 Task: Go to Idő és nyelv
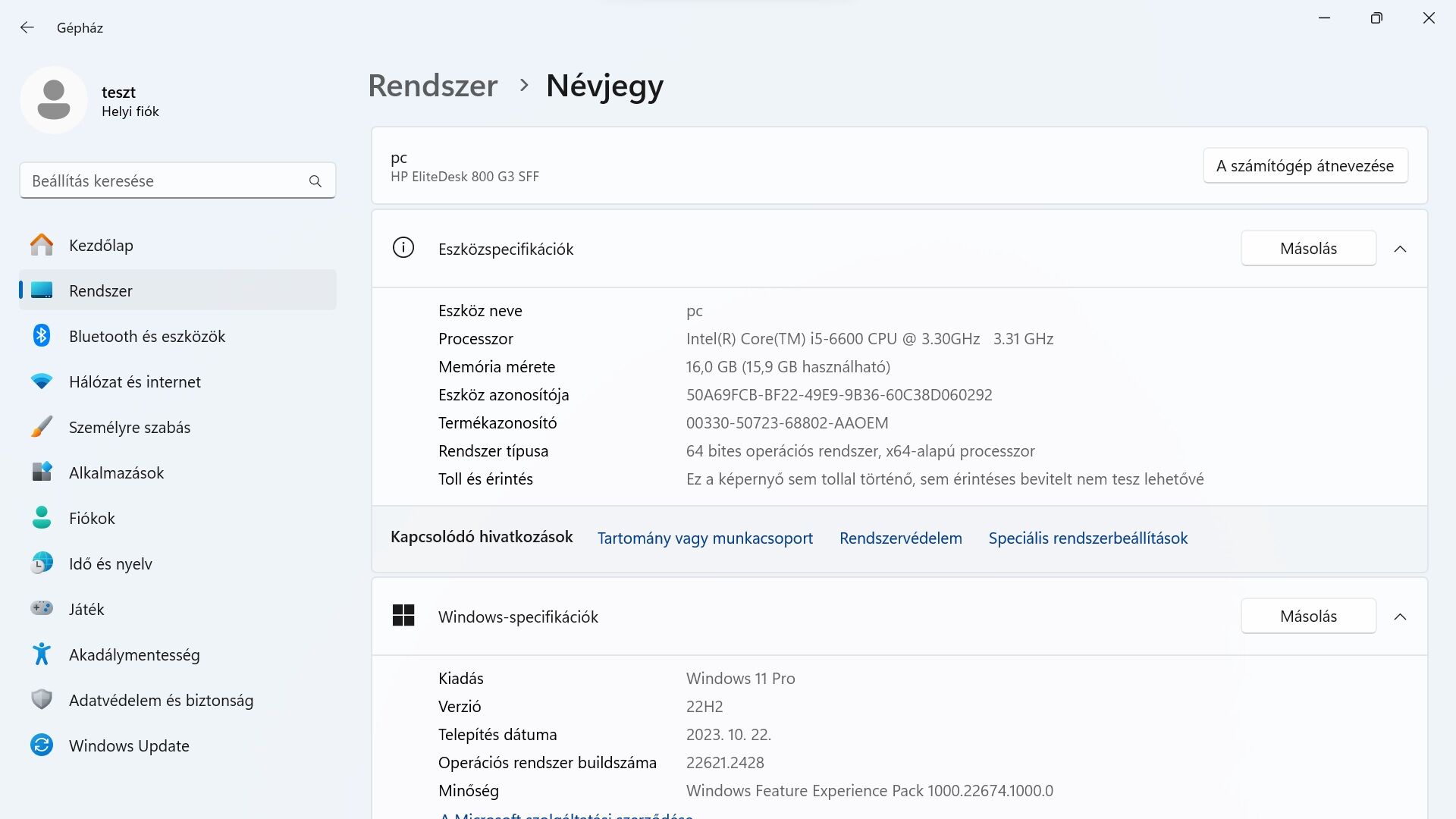coord(177,563)
